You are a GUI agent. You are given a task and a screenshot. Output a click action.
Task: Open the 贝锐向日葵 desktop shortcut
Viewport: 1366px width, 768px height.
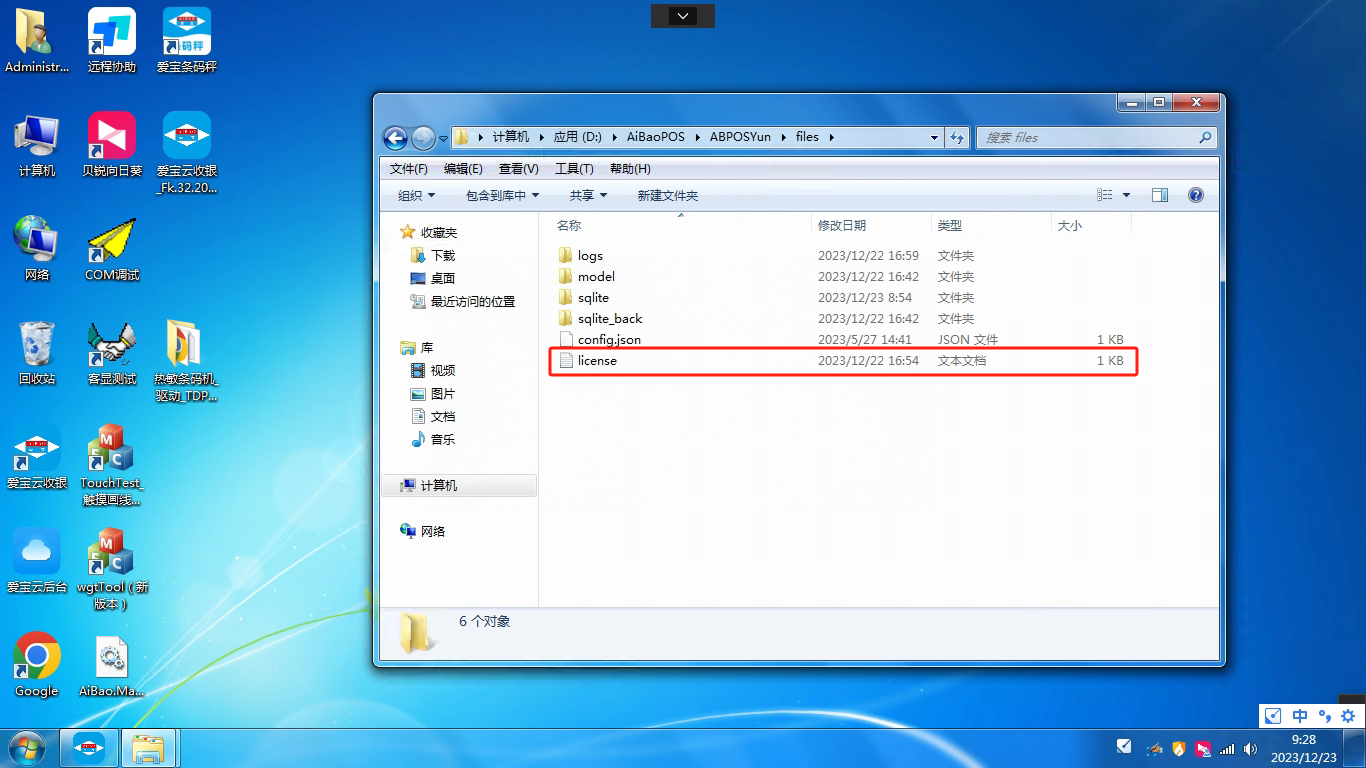click(x=111, y=144)
